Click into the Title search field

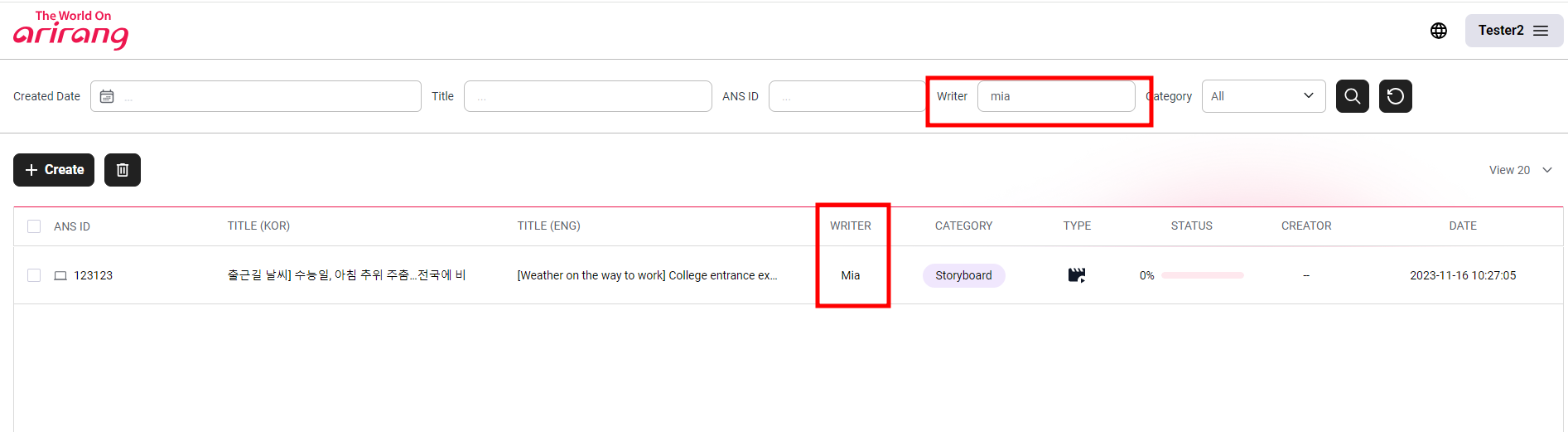(587, 96)
